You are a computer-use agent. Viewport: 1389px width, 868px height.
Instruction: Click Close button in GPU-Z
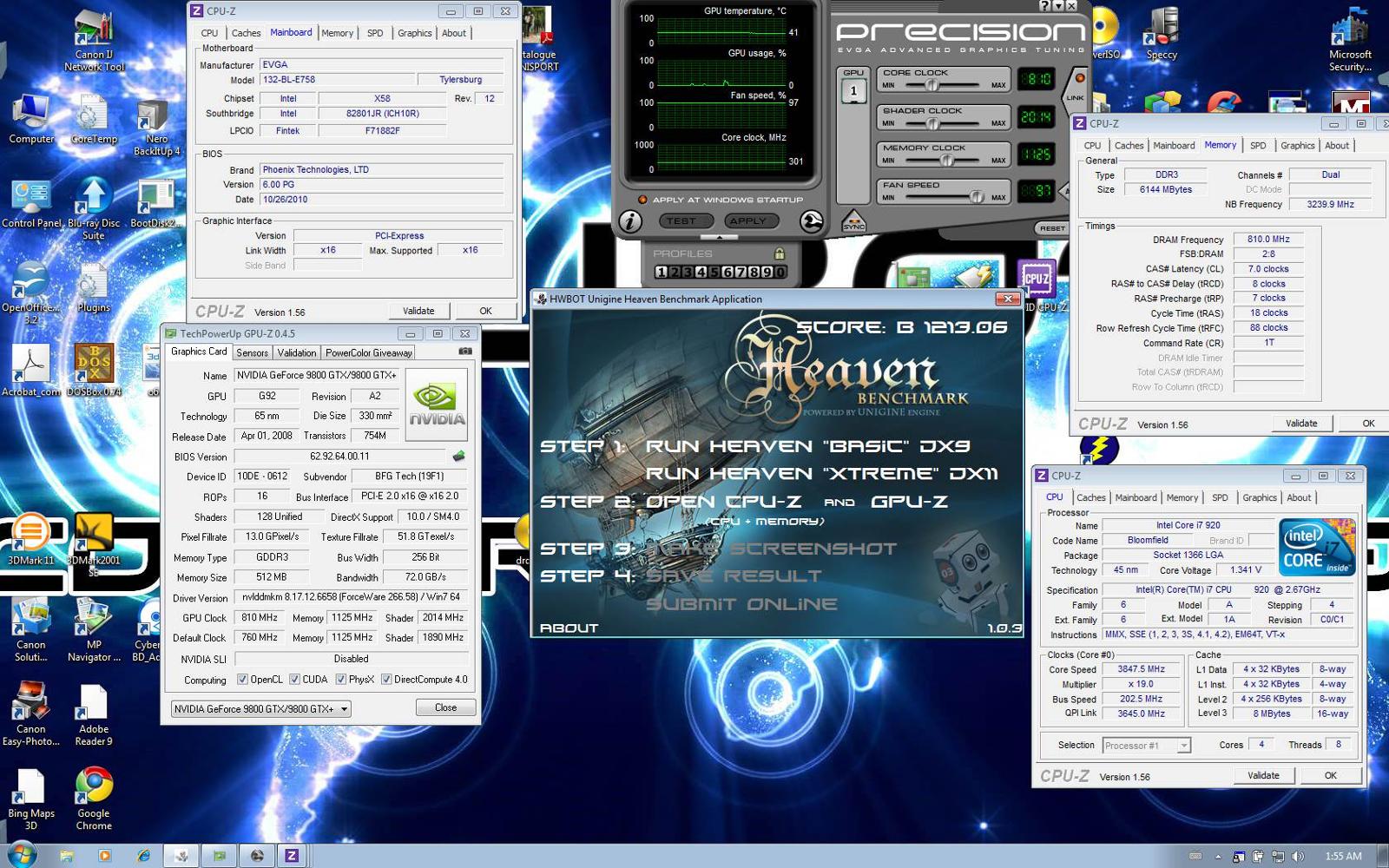coord(445,707)
